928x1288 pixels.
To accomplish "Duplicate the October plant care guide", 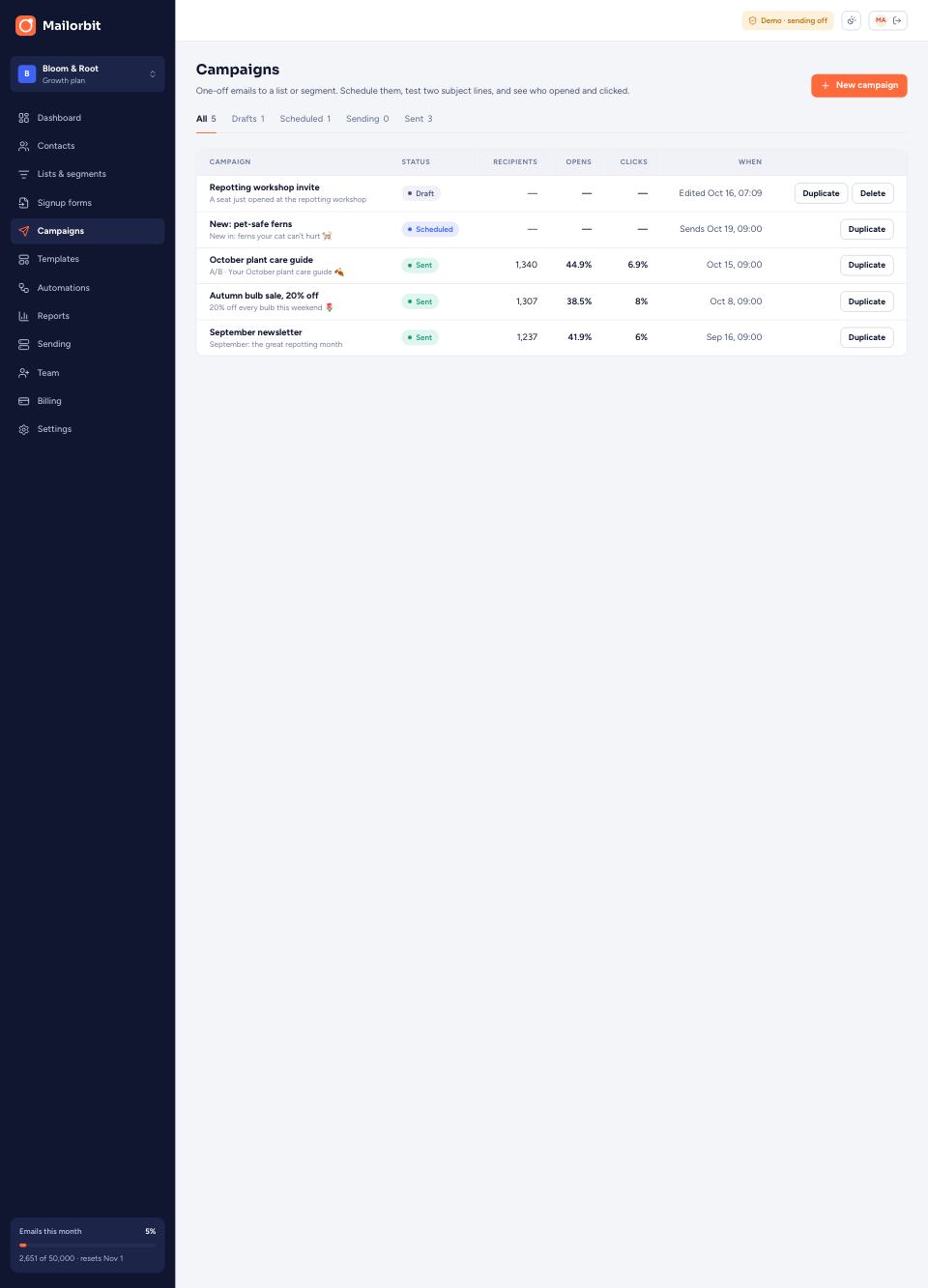I will (867, 265).
